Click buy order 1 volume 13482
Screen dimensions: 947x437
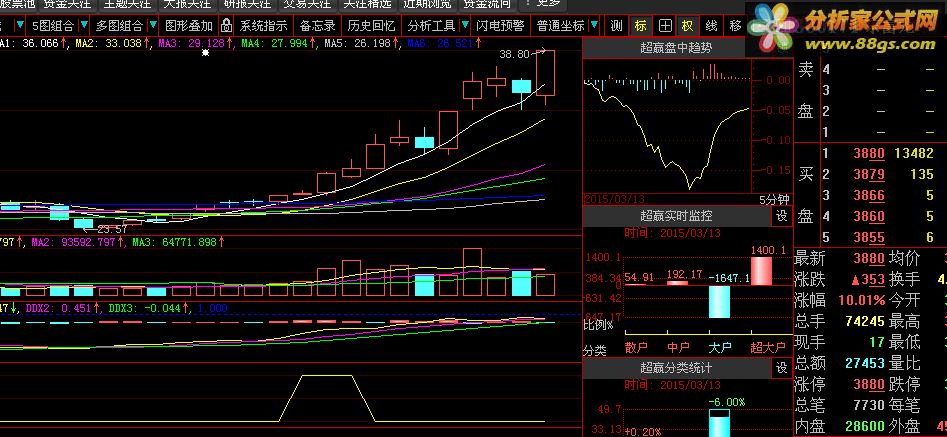pyautogui.click(x=913, y=153)
